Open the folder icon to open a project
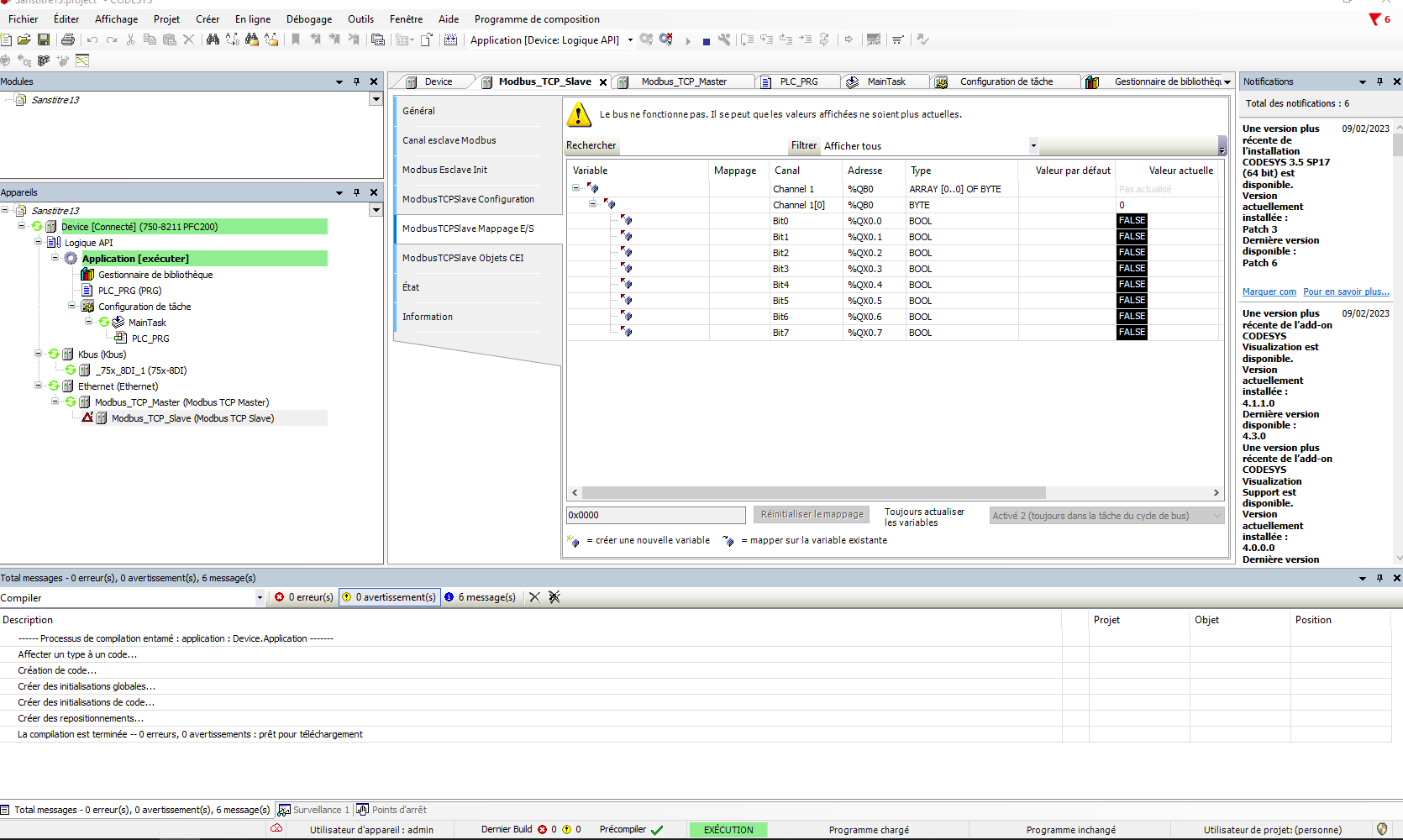The width and height of the screenshot is (1403, 840). click(24, 39)
